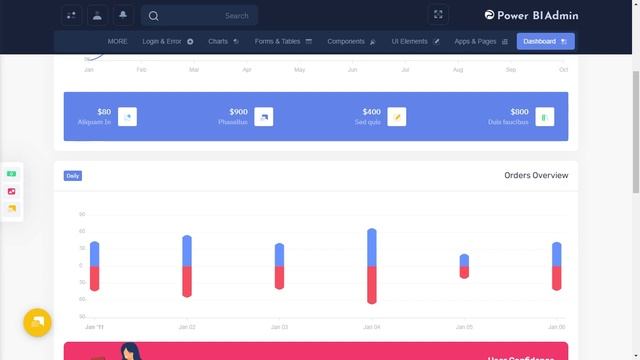
Task: Click the Power BIAdmin brand text
Action: 538,16
